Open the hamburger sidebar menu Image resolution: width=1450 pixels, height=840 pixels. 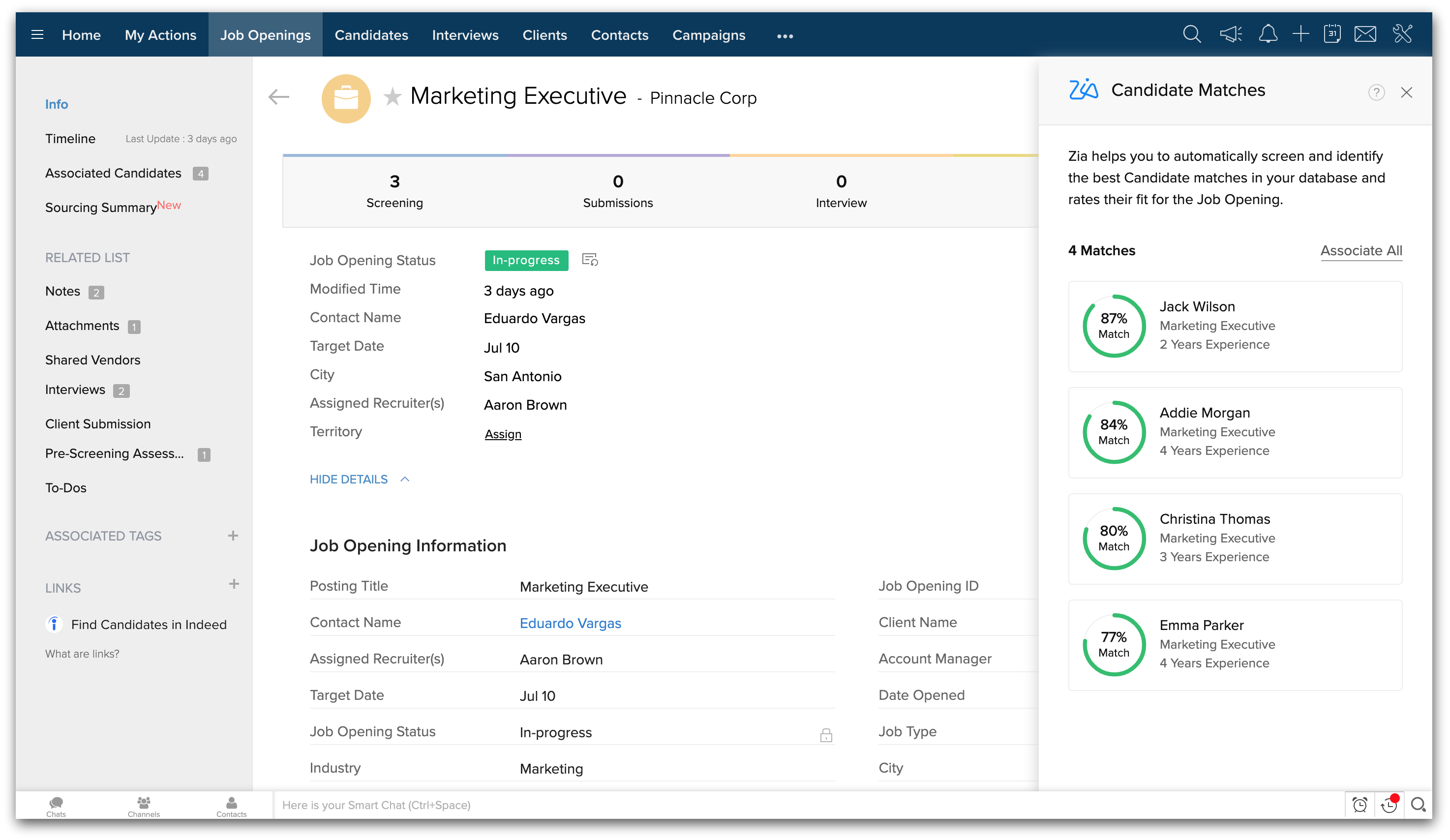coord(37,34)
